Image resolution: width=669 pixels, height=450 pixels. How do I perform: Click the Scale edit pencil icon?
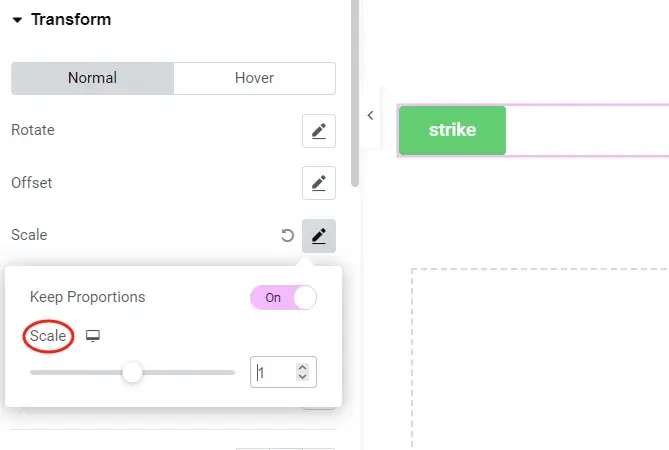[319, 236]
